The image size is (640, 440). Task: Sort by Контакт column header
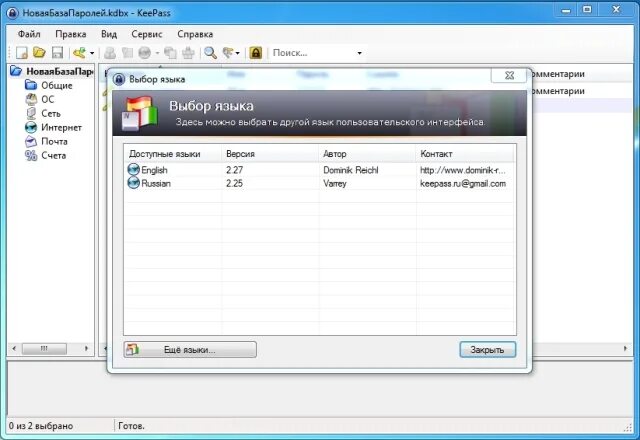click(x=465, y=154)
